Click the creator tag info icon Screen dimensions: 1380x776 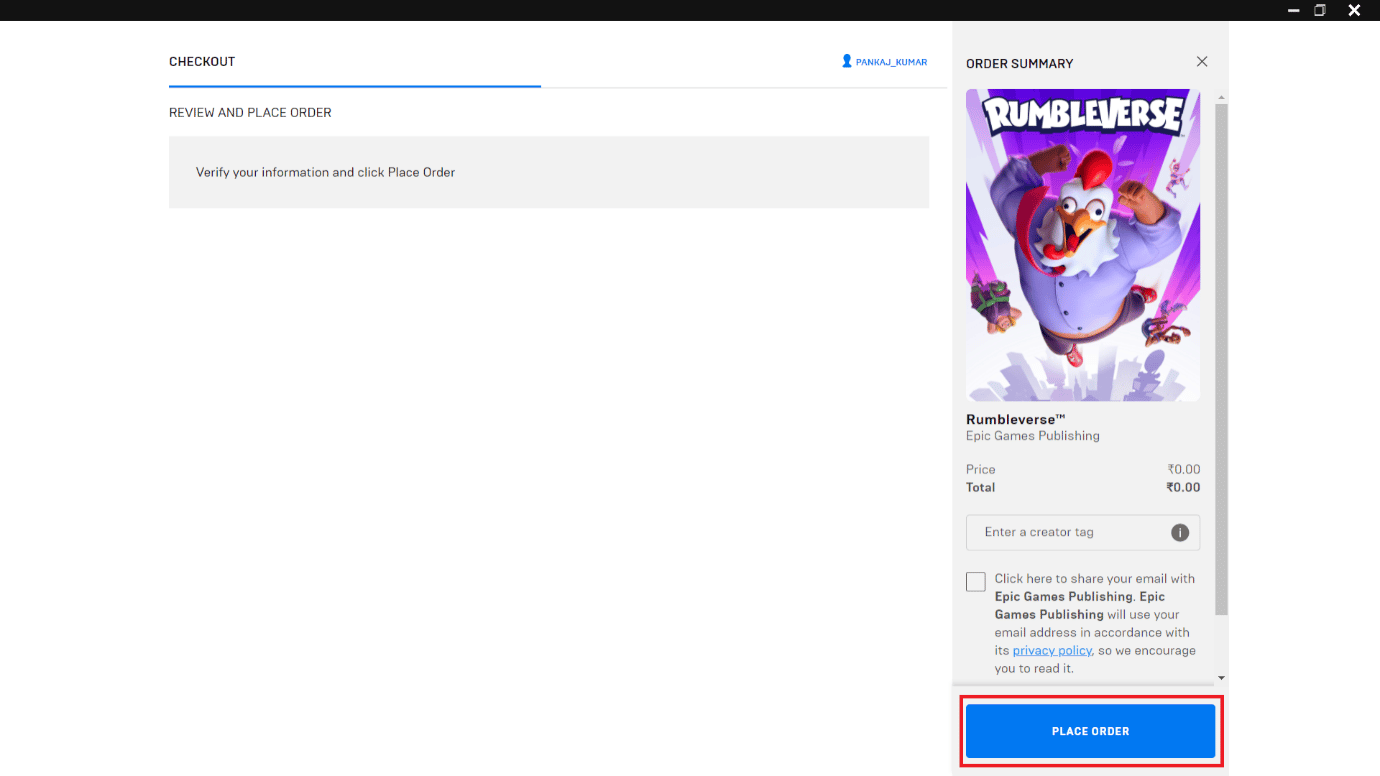[x=1180, y=532]
